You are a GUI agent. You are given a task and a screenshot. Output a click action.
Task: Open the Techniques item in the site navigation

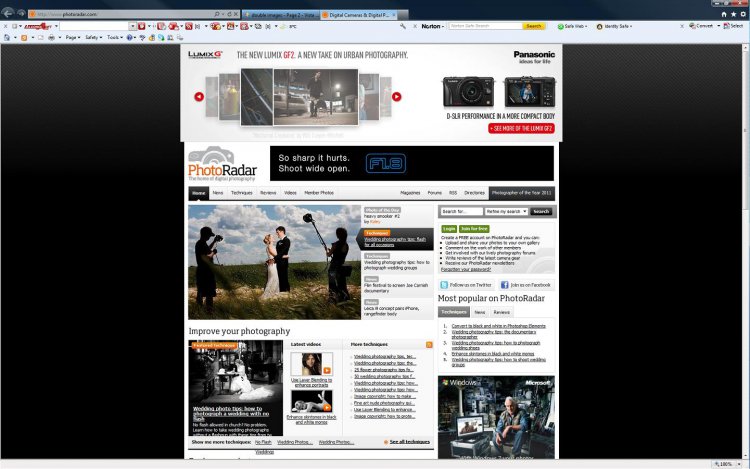pos(242,193)
